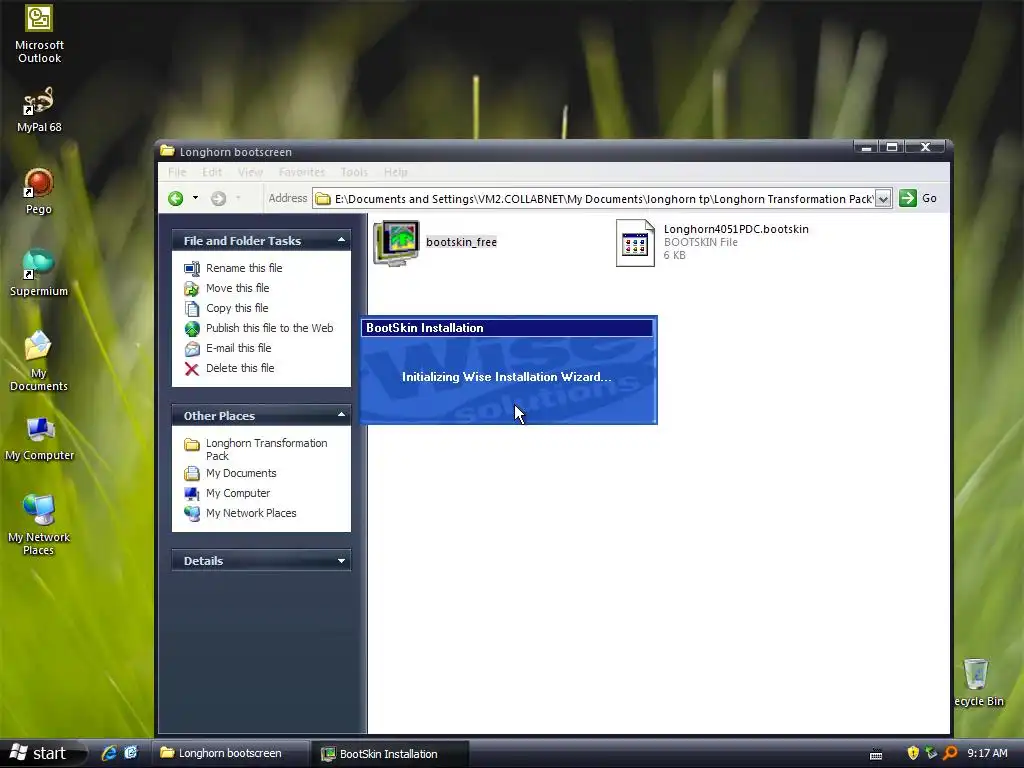Click the green Go arrow button
This screenshot has width=1024, height=768.
tap(908, 199)
